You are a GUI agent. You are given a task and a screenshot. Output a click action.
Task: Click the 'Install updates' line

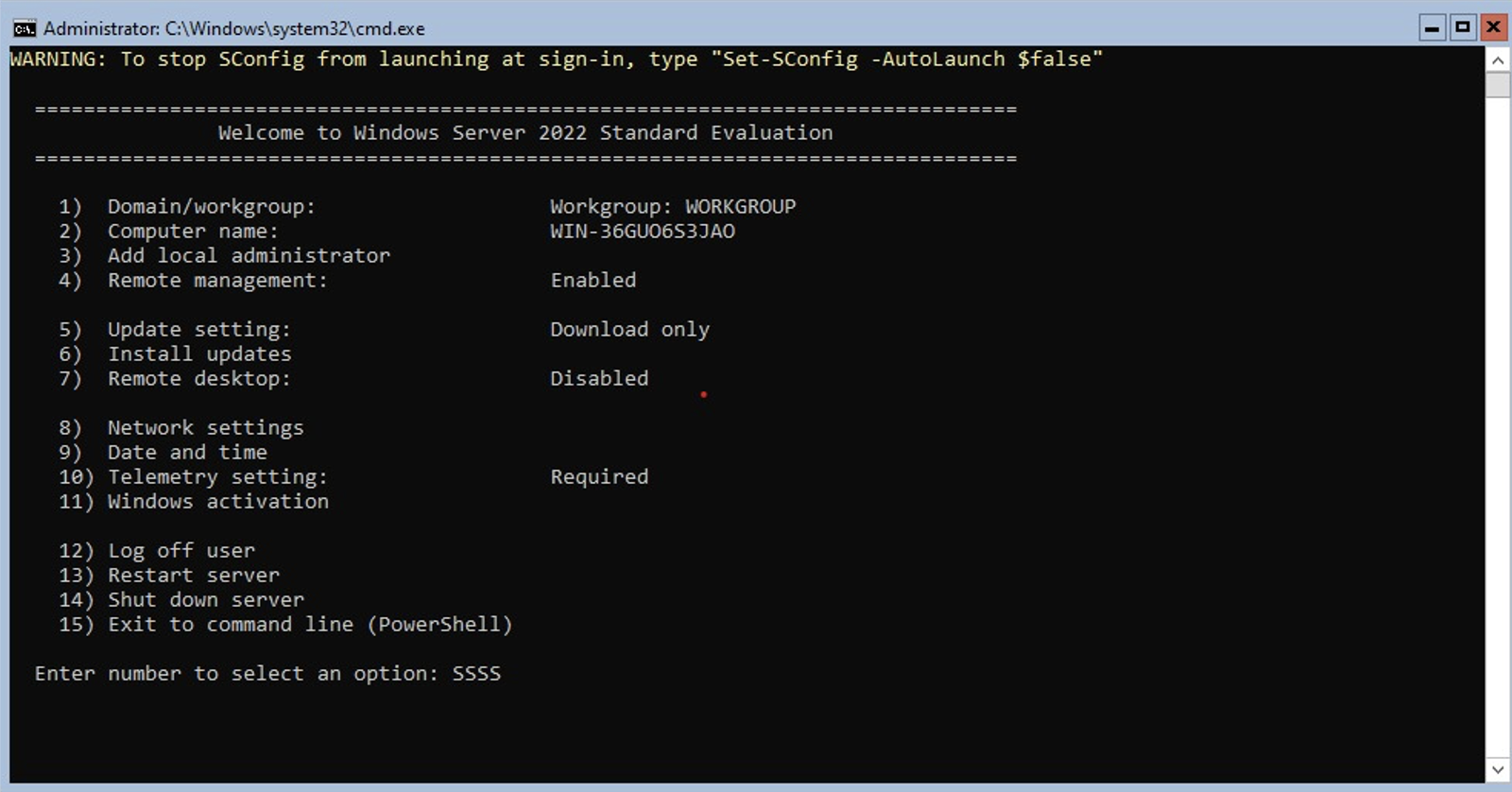pyautogui.click(x=199, y=354)
